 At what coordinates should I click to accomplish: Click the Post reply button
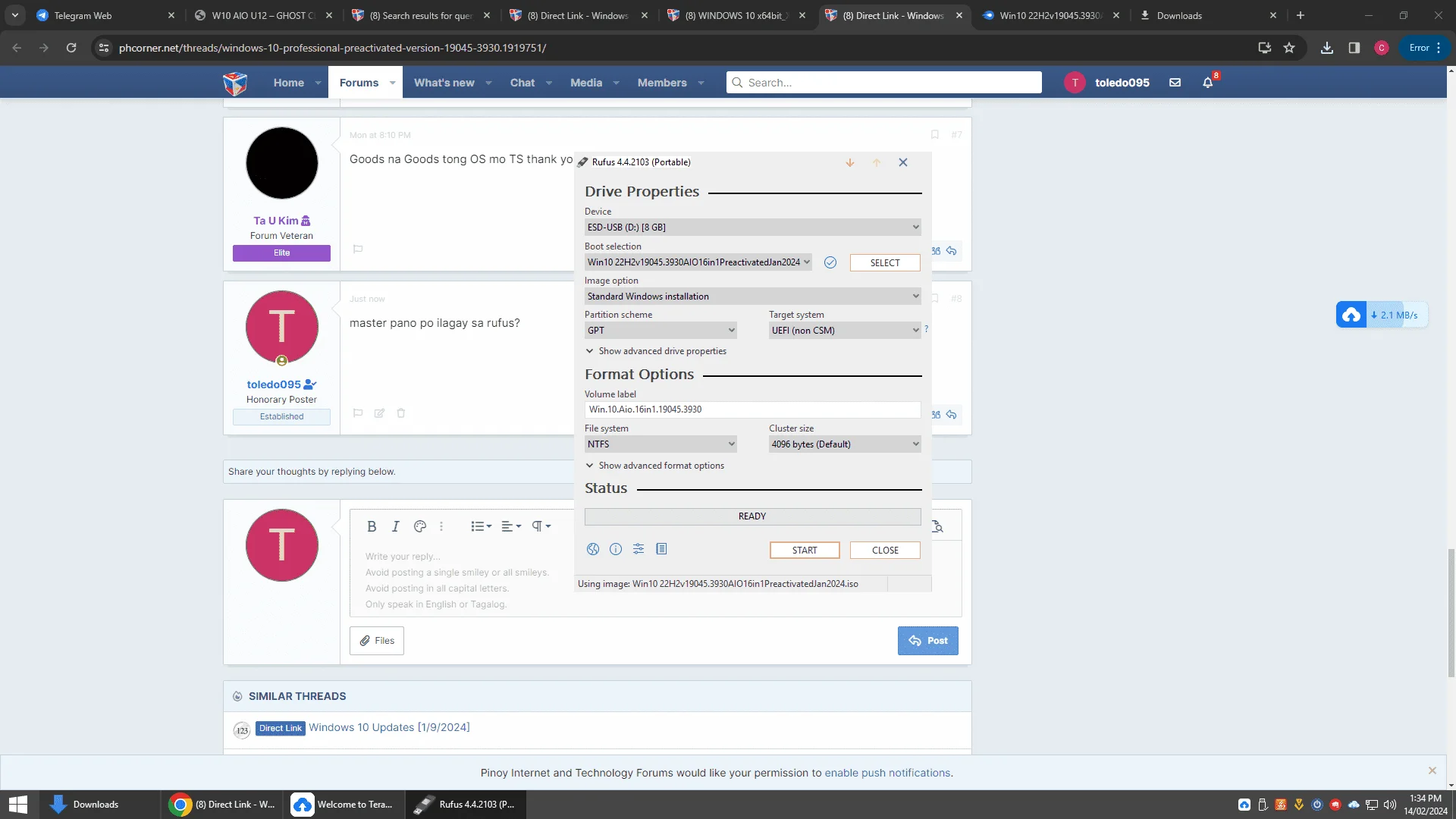(x=928, y=641)
